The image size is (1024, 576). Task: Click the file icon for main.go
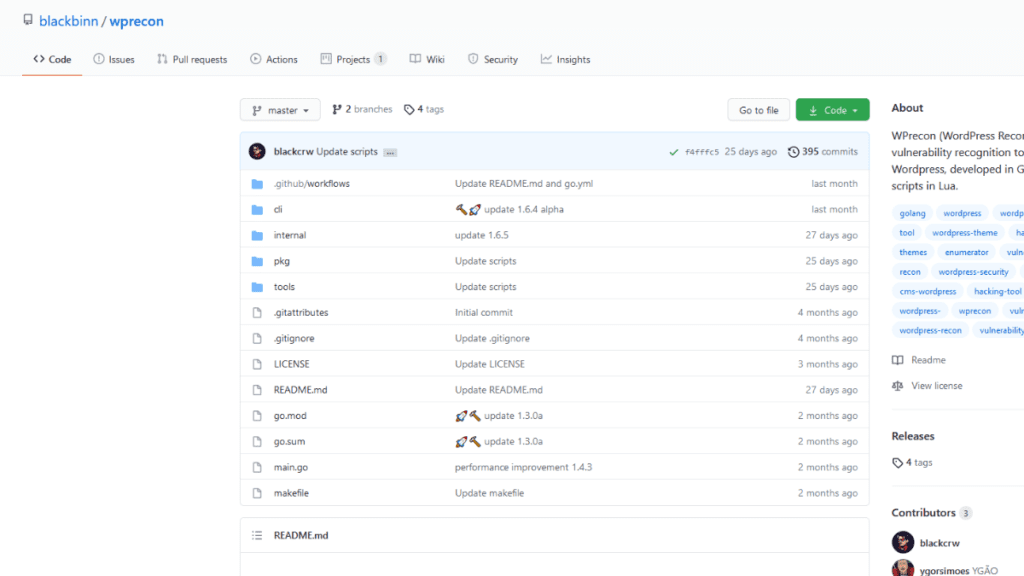(257, 468)
